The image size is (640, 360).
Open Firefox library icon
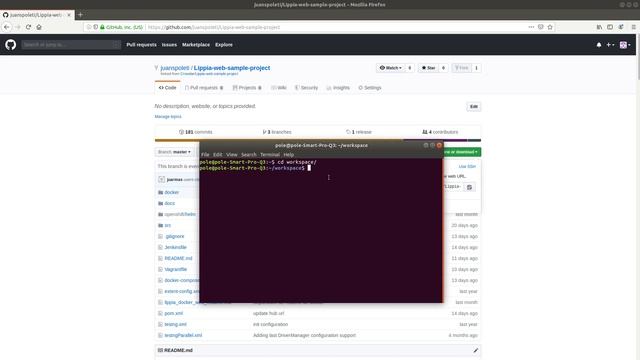point(599,27)
